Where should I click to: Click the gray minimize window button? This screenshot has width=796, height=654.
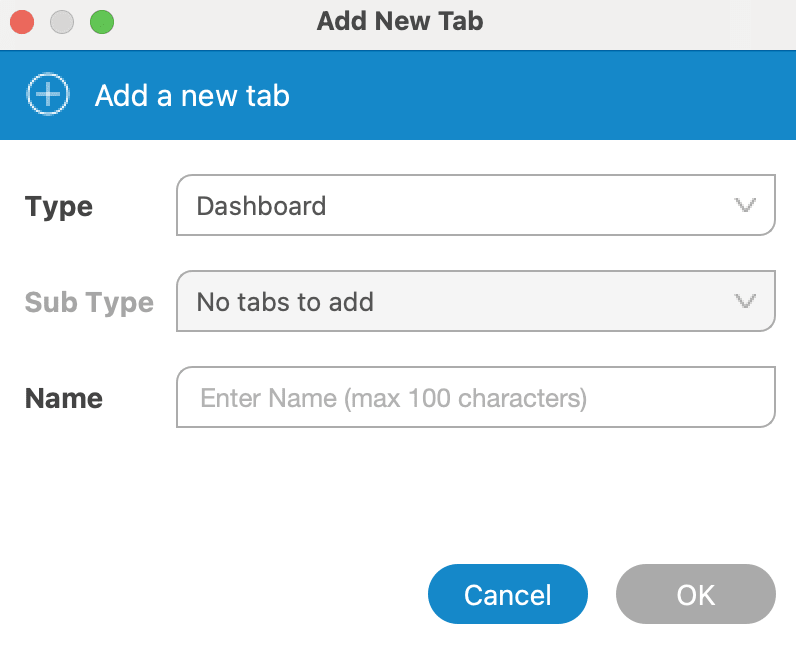[x=62, y=22]
